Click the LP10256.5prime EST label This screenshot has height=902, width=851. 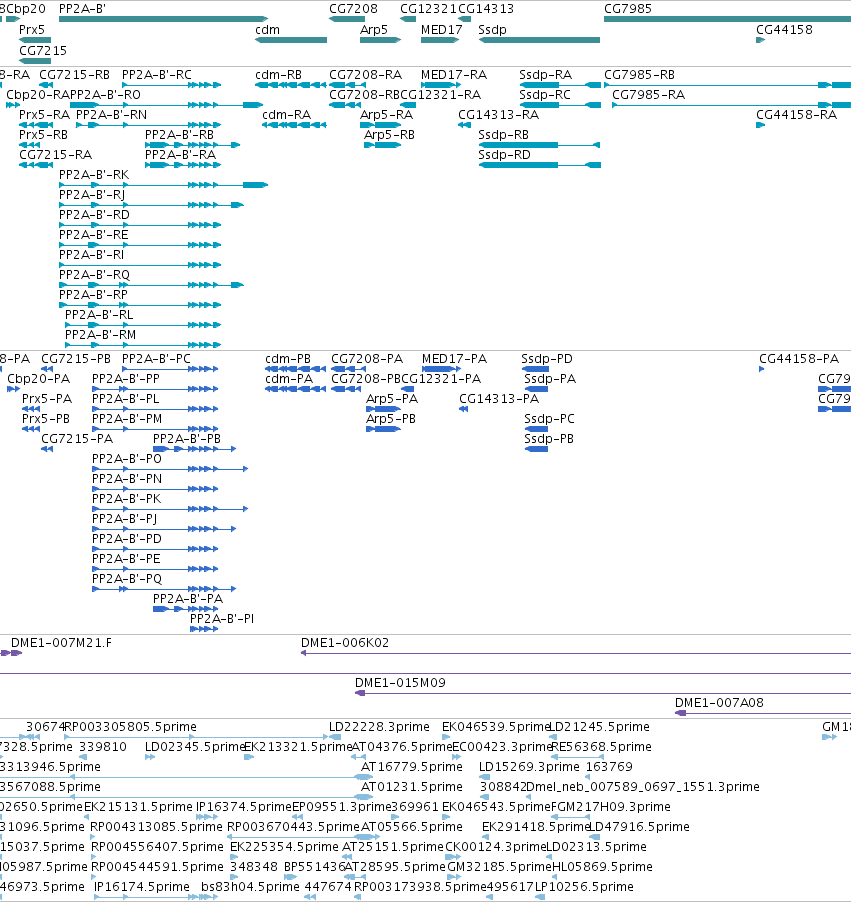[x=584, y=886]
